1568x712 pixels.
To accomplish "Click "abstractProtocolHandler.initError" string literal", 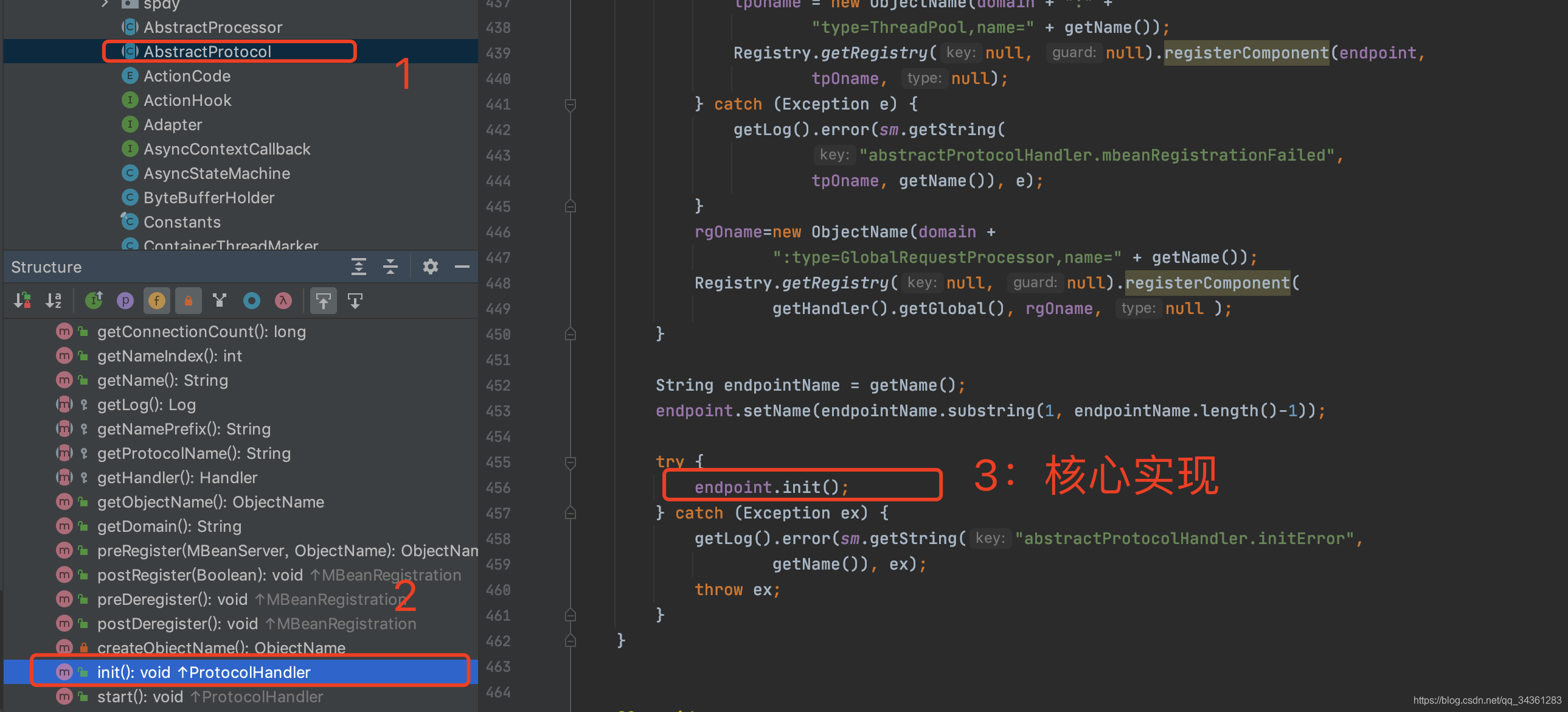I will click(x=1184, y=539).
